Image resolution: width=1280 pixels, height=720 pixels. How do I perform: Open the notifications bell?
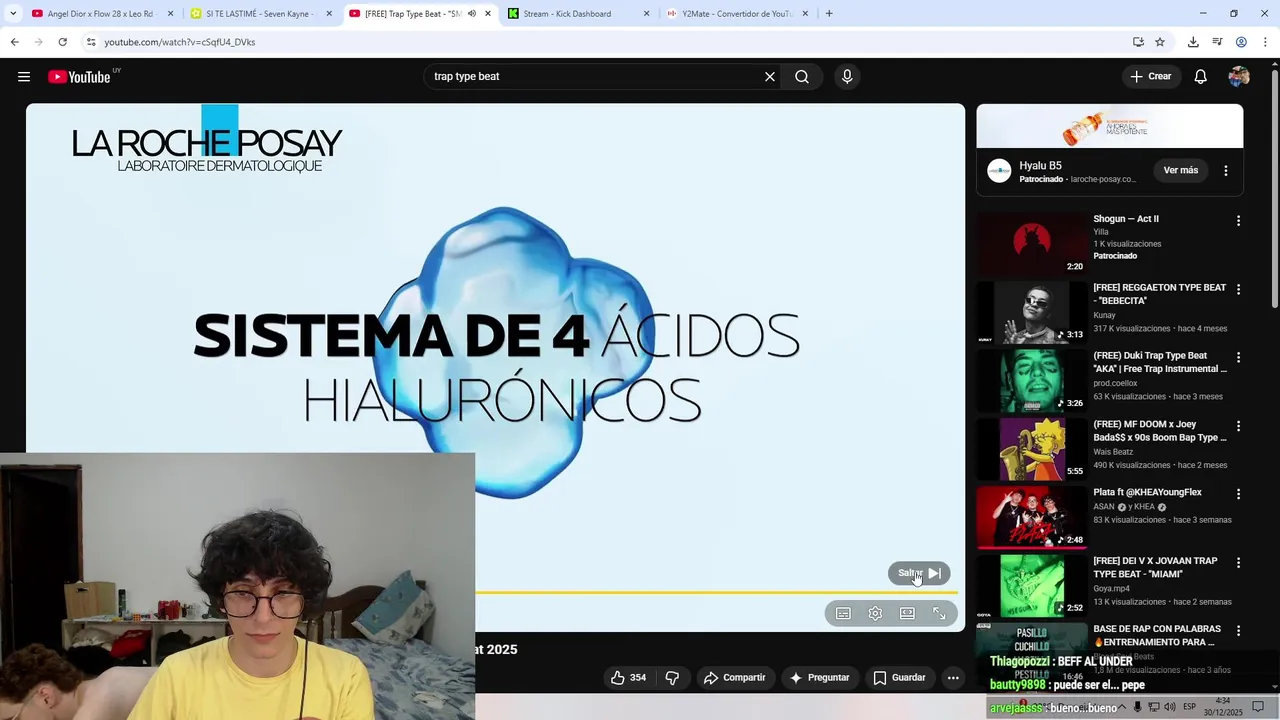click(1201, 77)
